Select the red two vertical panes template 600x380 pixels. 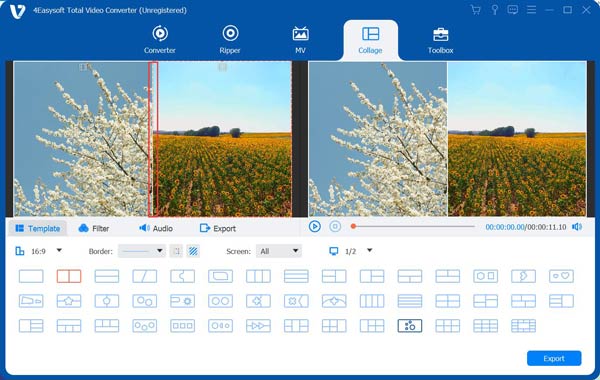click(69, 276)
